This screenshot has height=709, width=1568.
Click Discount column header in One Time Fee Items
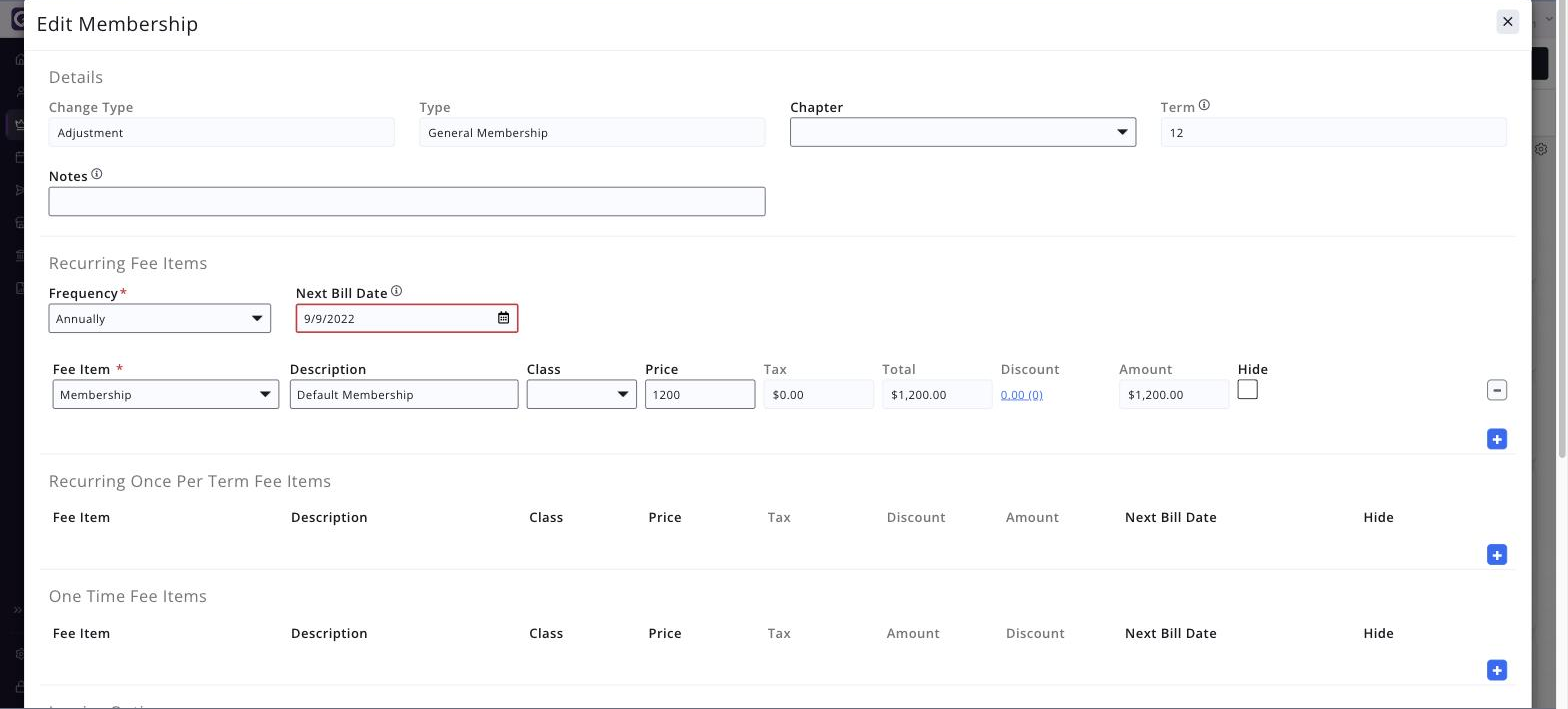click(1035, 633)
